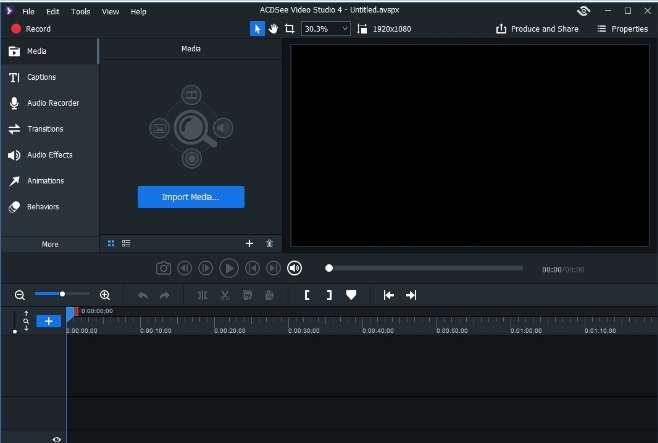Add media with the plus icon

tap(249, 243)
